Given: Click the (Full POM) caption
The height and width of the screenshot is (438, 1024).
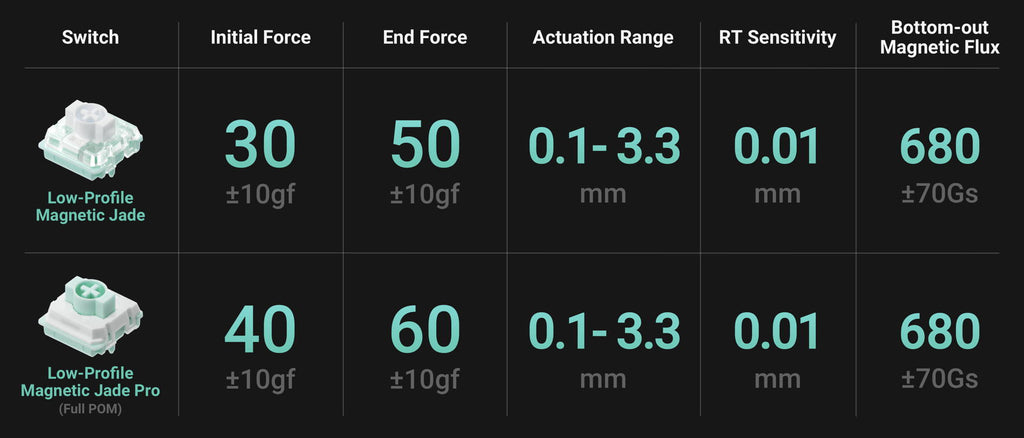Looking at the screenshot, I should pyautogui.click(x=90, y=410).
